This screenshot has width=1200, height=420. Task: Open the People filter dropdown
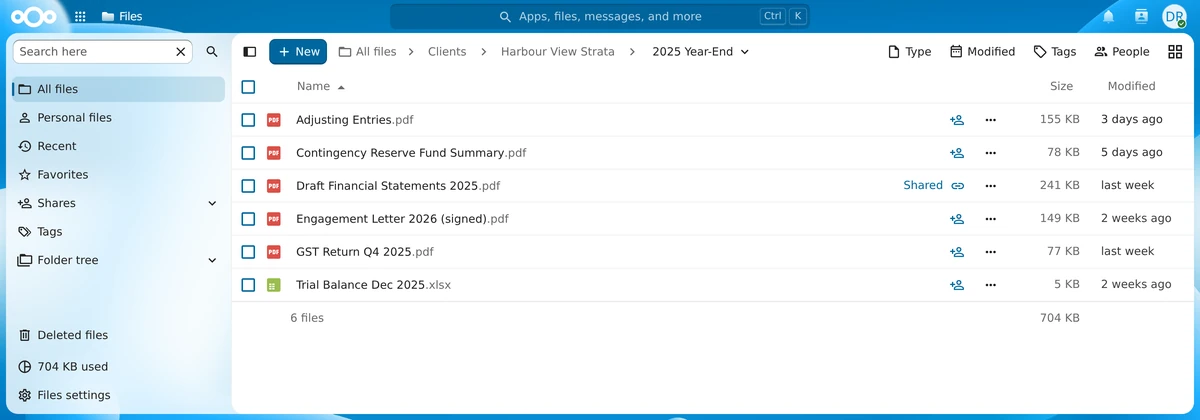pos(1121,51)
